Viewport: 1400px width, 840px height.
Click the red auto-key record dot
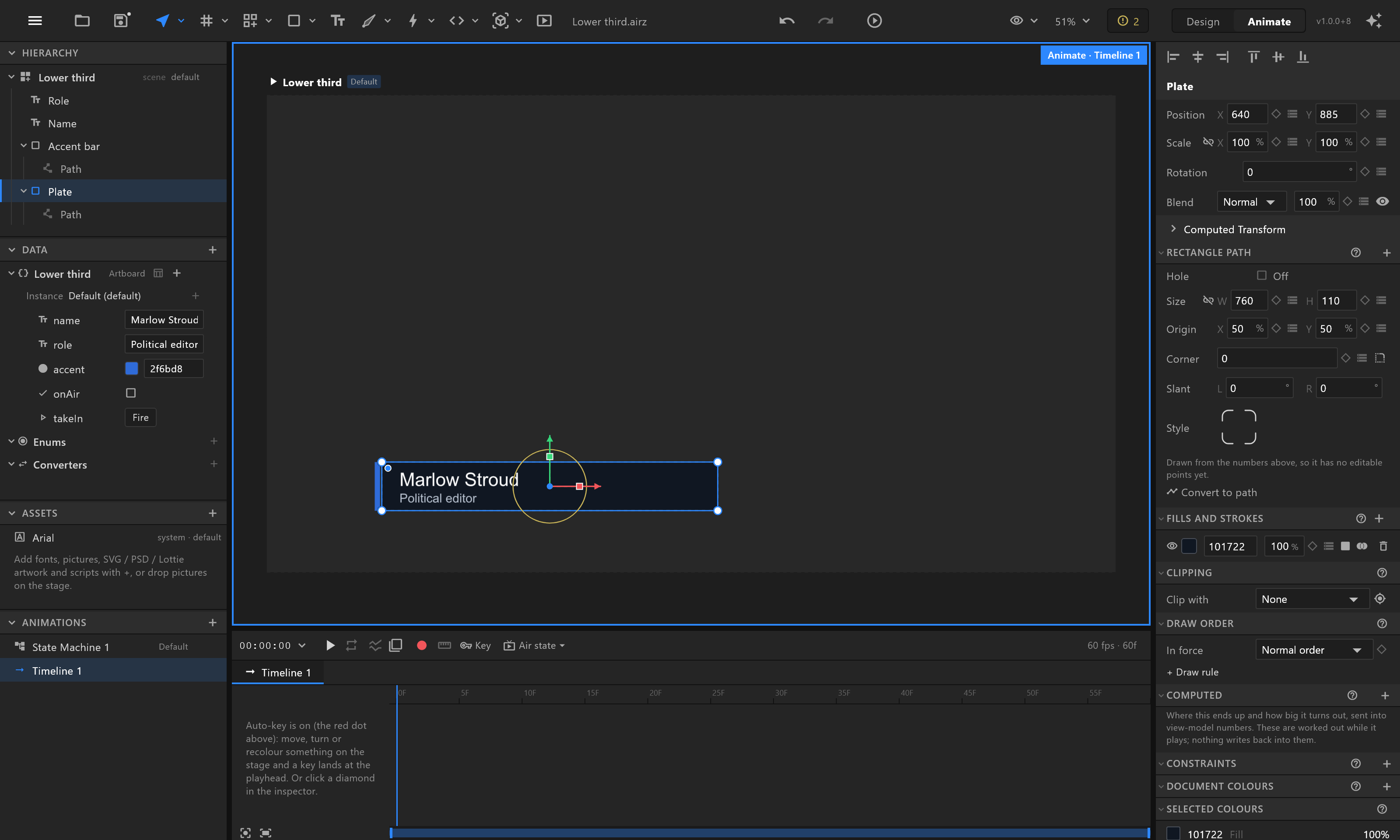tap(422, 645)
